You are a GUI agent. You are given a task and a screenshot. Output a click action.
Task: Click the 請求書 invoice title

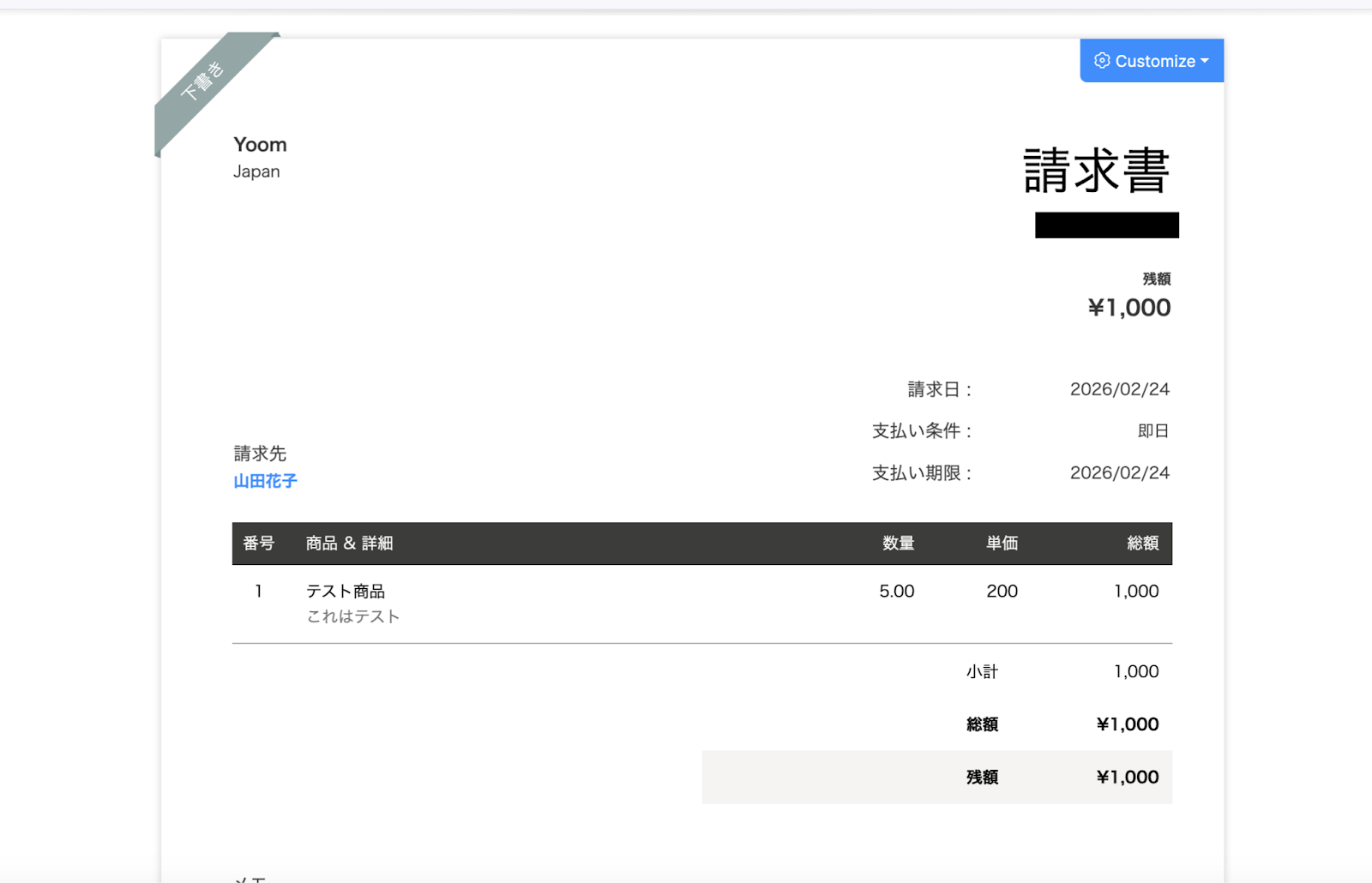(x=1096, y=170)
